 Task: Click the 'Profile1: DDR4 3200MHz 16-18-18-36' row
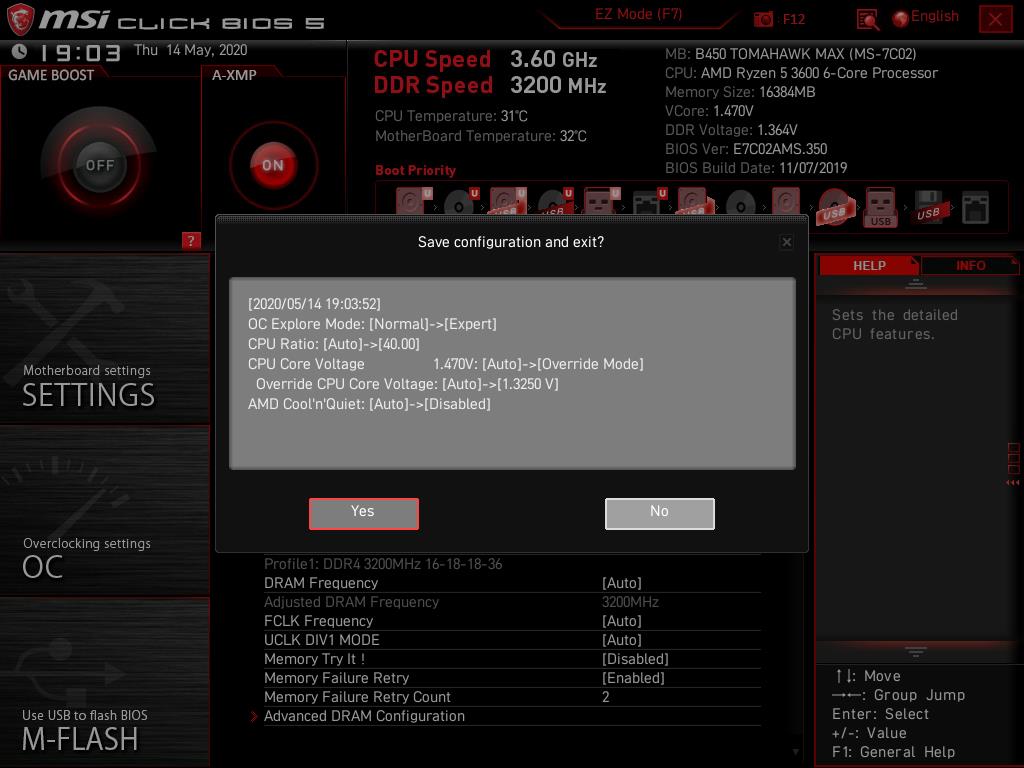coord(383,564)
